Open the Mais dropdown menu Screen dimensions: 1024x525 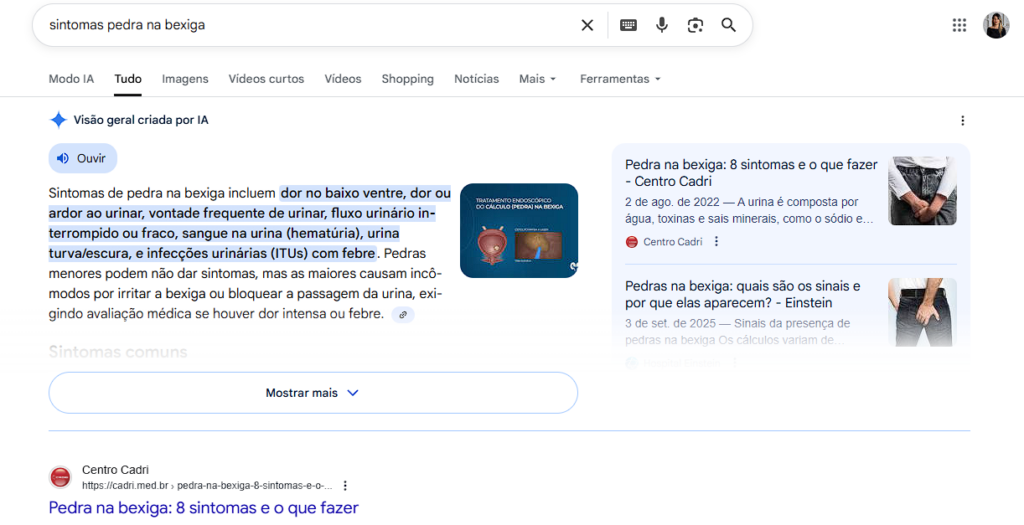point(537,79)
